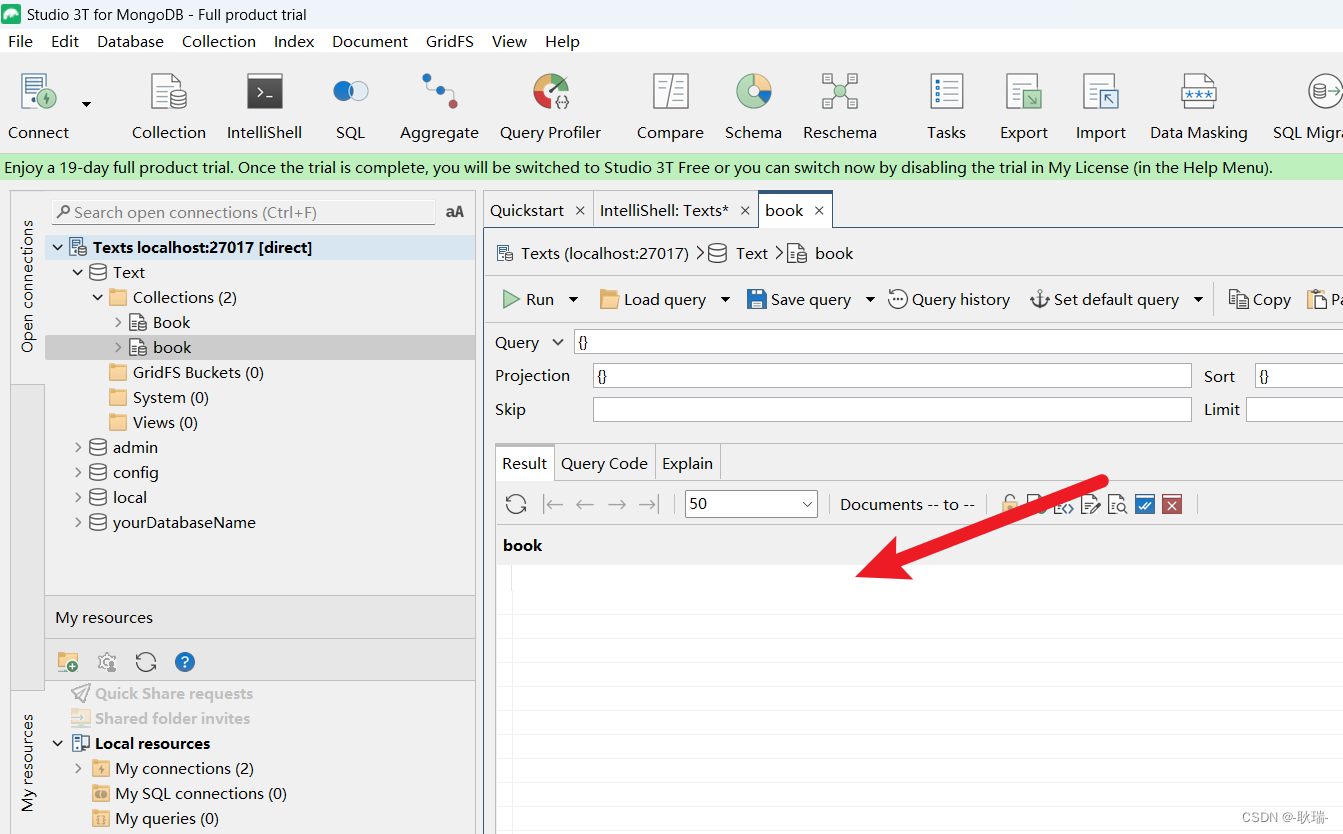Open the Tasks toolbar icon
Screen dimensions: 1343x834
pos(946,92)
